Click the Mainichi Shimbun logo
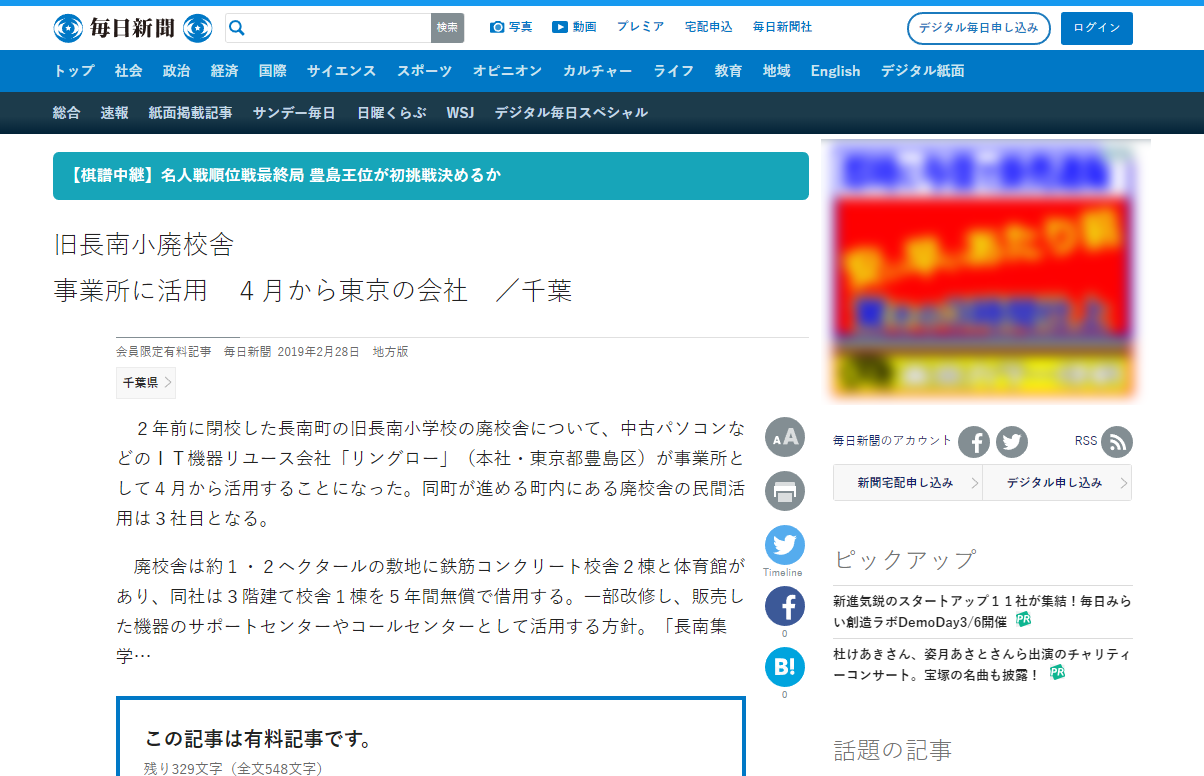Screen dimensions: 1204x776 tap(132, 28)
